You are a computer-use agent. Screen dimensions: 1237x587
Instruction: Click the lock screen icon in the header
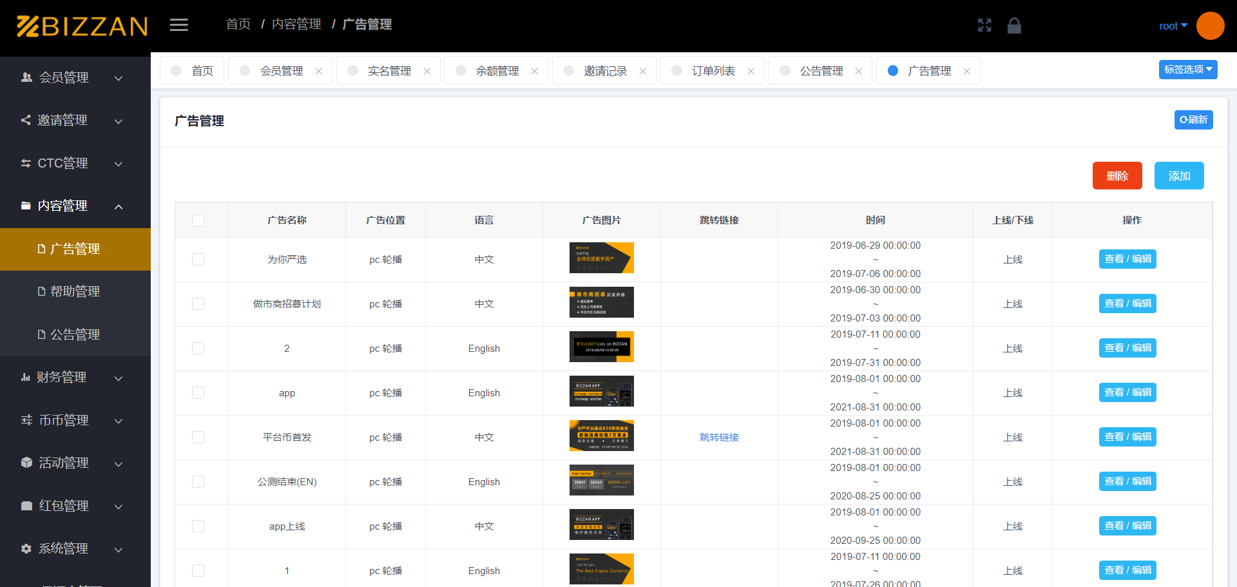[1014, 25]
